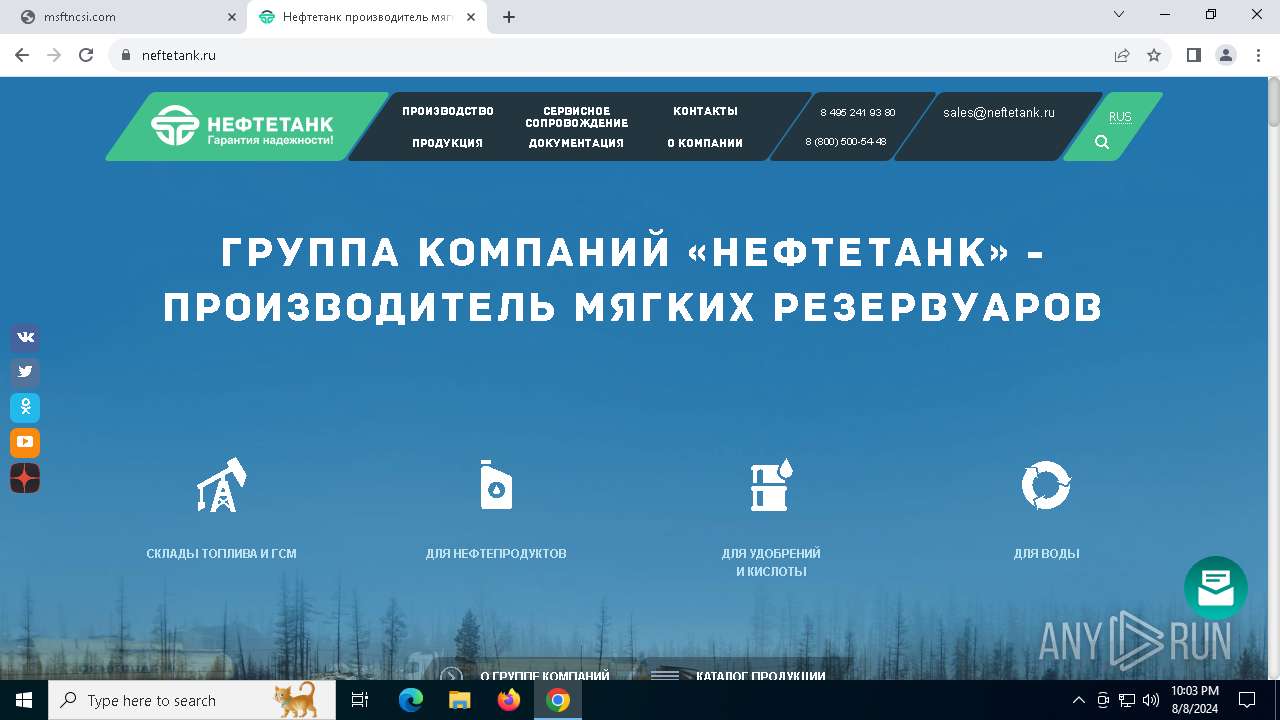Click the phone number 8 (800) 500-54-48

pyautogui.click(x=846, y=142)
